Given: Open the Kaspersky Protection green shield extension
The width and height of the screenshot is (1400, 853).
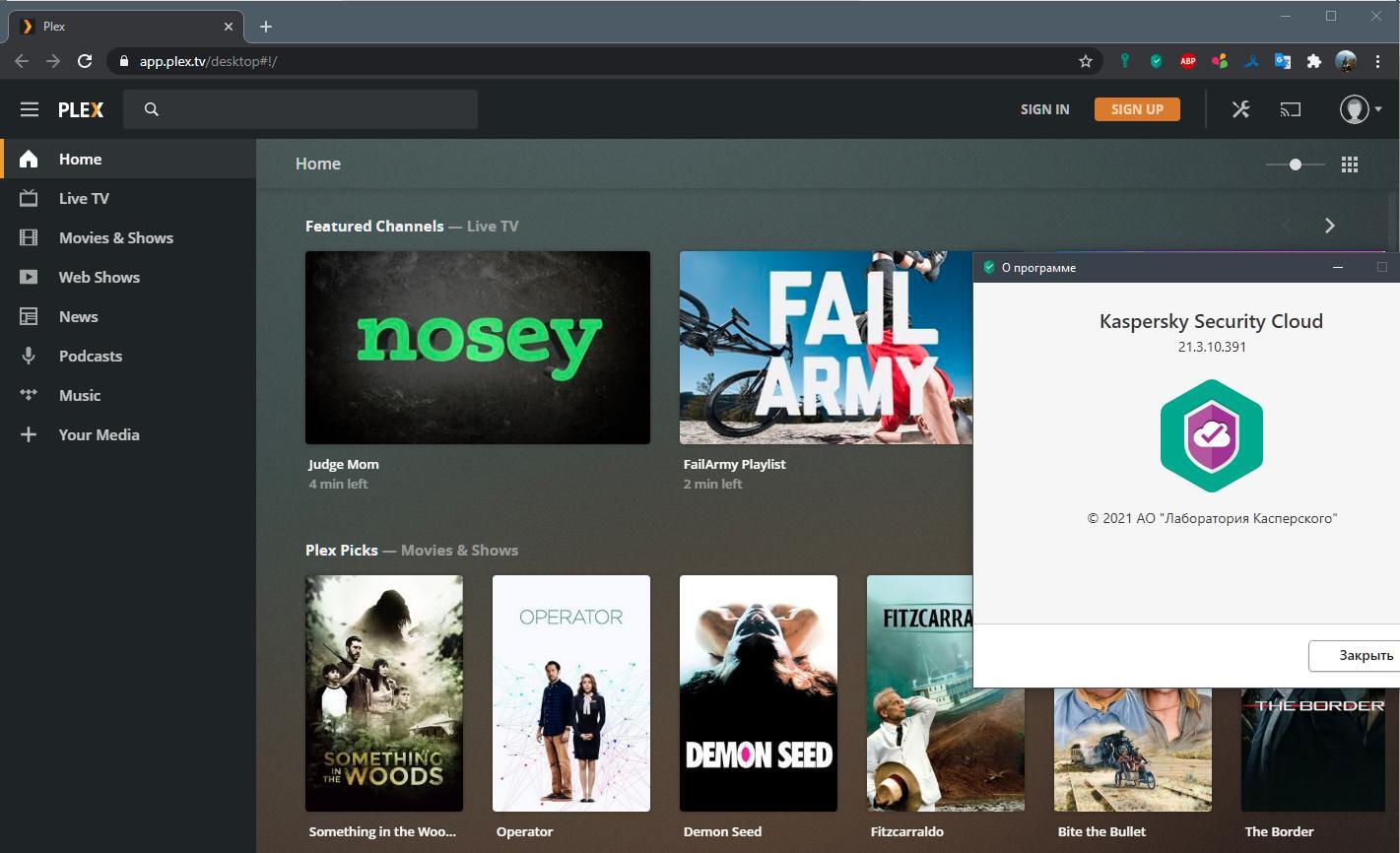Looking at the screenshot, I should (1157, 61).
